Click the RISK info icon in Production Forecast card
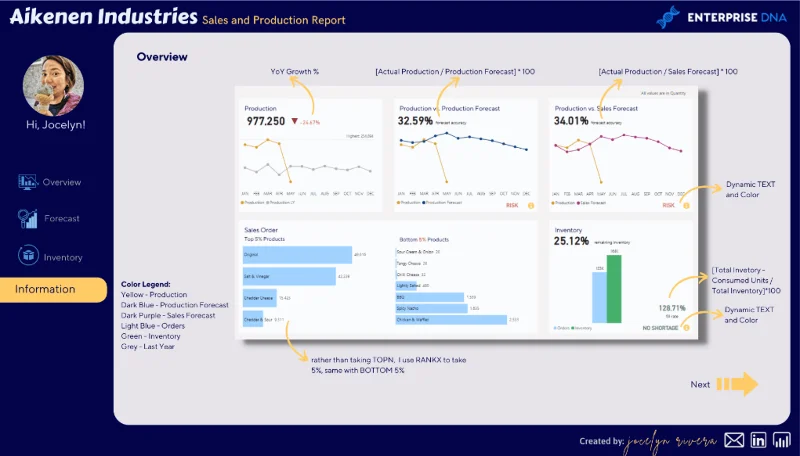 531,206
